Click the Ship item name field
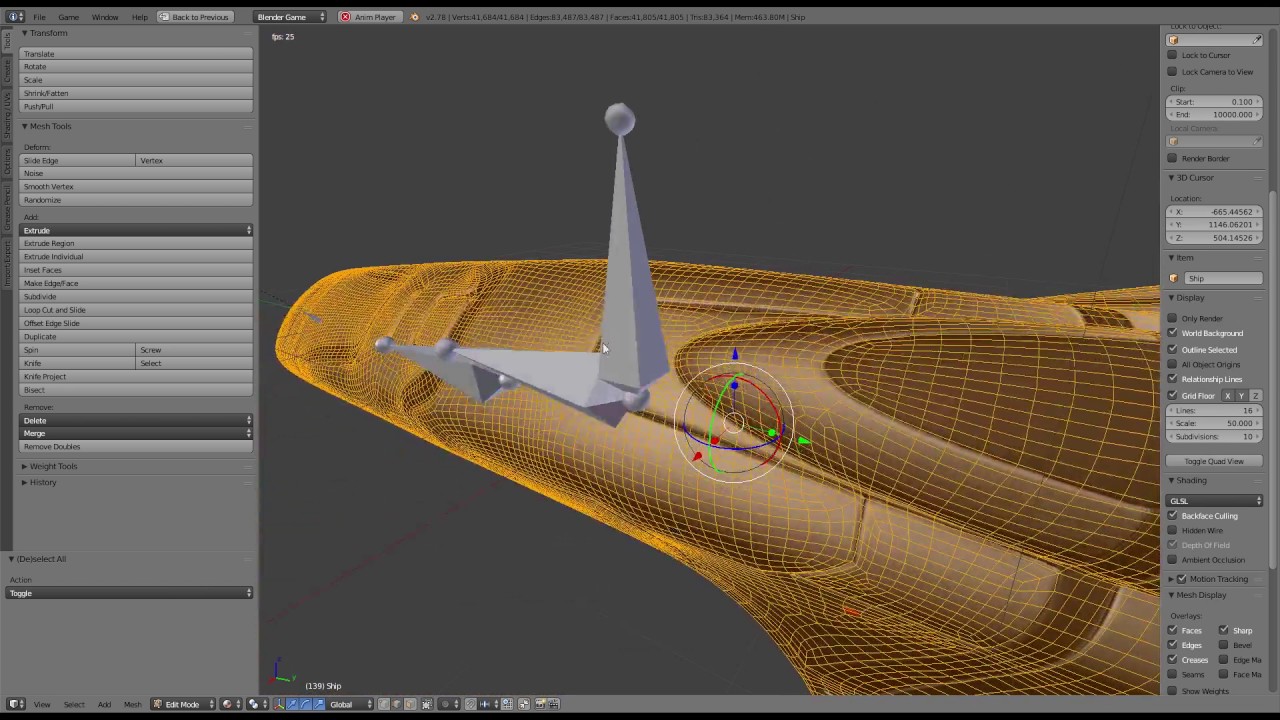 tap(1224, 278)
